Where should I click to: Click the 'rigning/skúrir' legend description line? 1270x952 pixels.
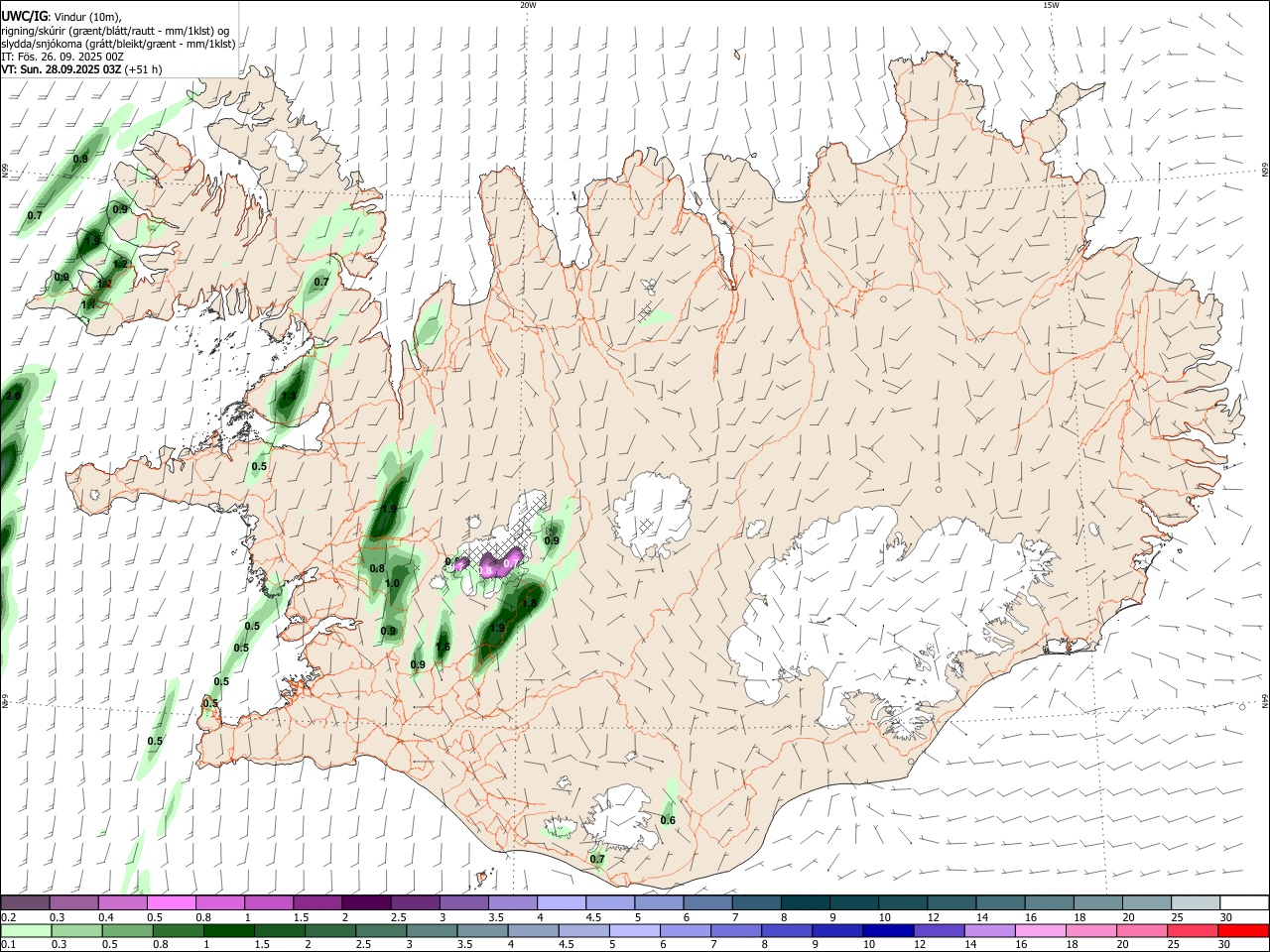[115, 31]
